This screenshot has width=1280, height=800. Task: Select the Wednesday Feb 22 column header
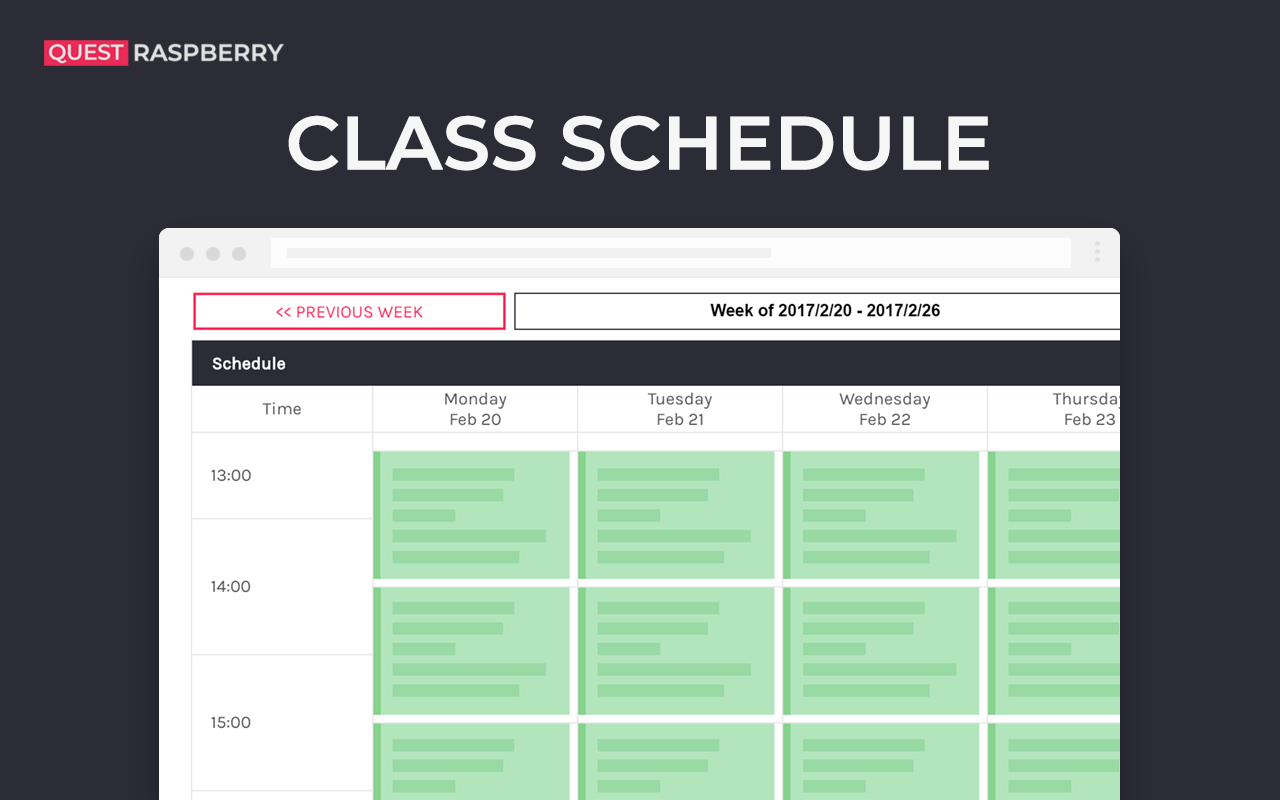(885, 409)
